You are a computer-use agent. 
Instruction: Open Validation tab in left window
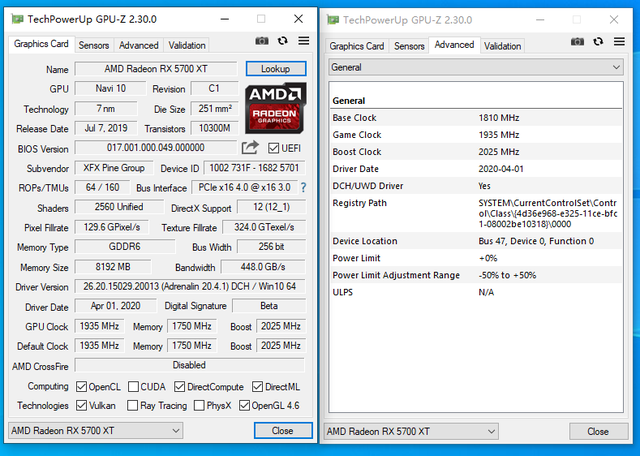187,45
